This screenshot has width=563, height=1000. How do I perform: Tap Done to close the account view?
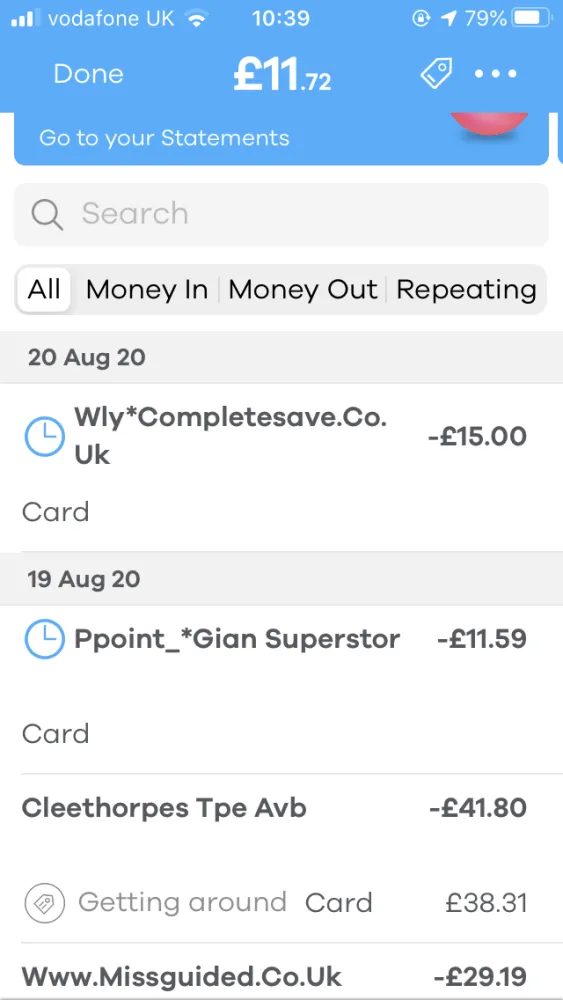click(x=88, y=74)
